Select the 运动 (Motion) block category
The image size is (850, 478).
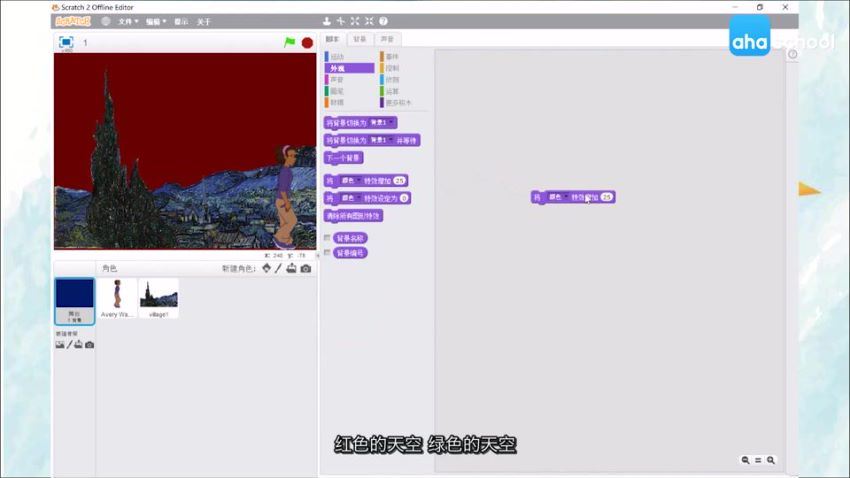(349, 56)
